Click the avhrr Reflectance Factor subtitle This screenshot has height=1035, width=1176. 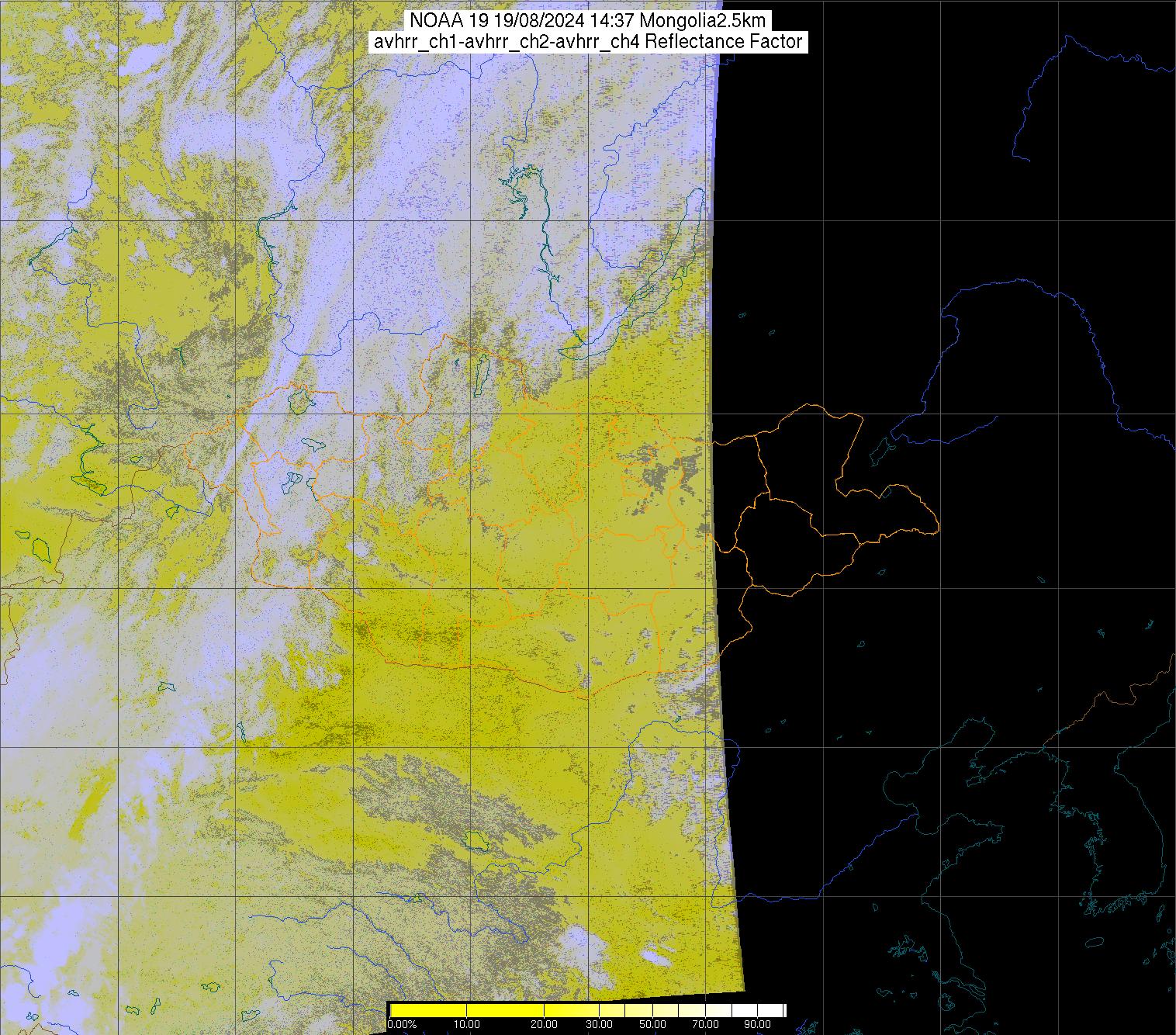pos(588,42)
